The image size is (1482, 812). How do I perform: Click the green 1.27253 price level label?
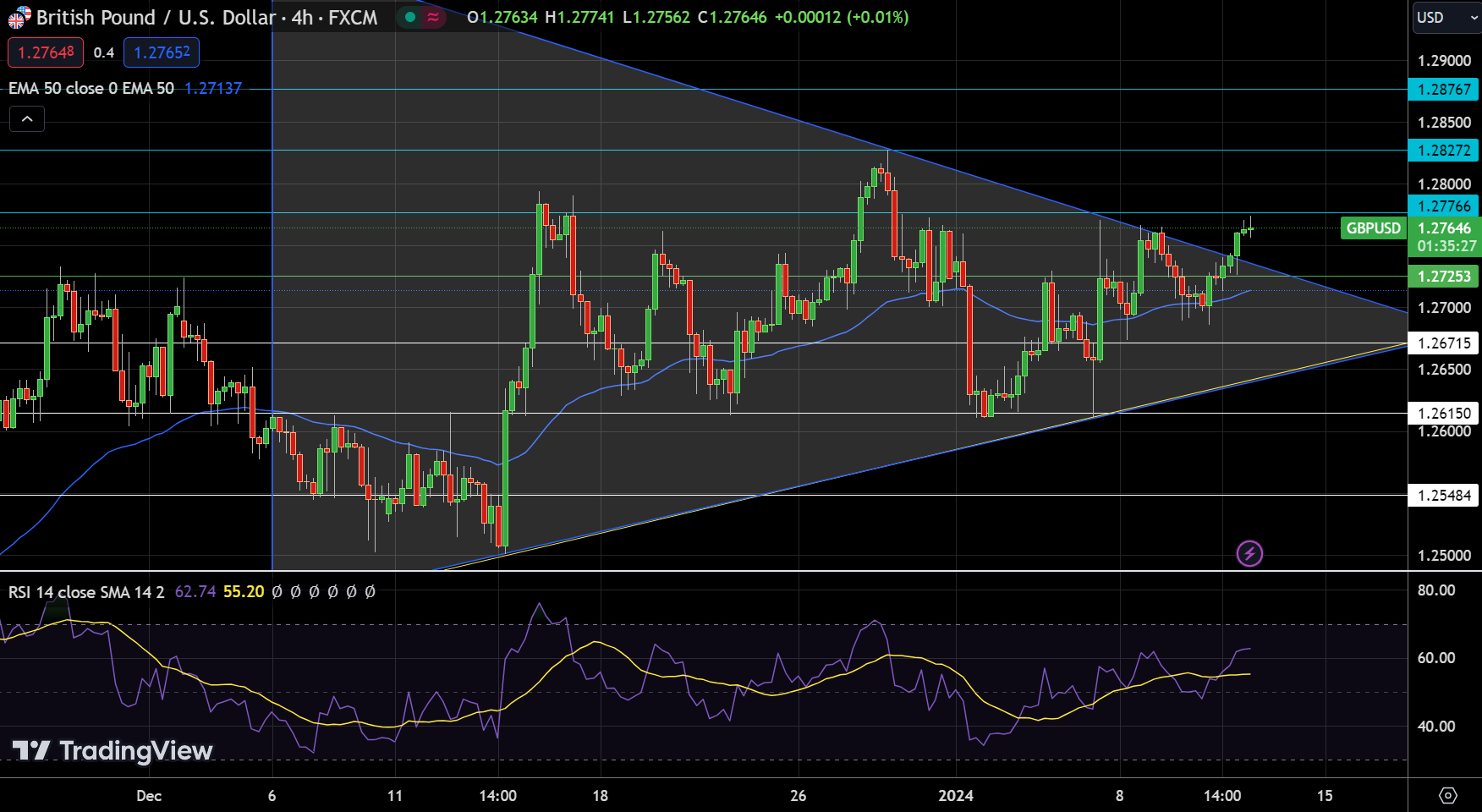pyautogui.click(x=1443, y=276)
